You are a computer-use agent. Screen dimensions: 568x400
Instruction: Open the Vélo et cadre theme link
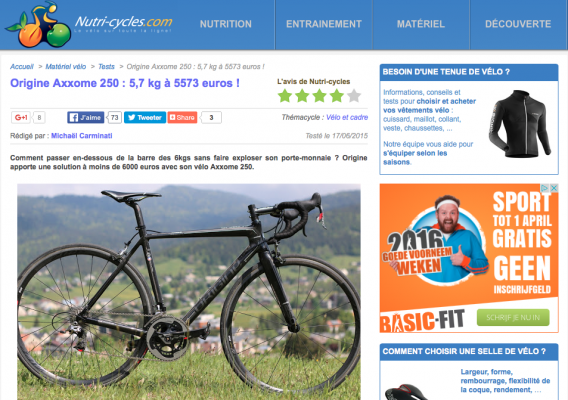click(x=347, y=117)
